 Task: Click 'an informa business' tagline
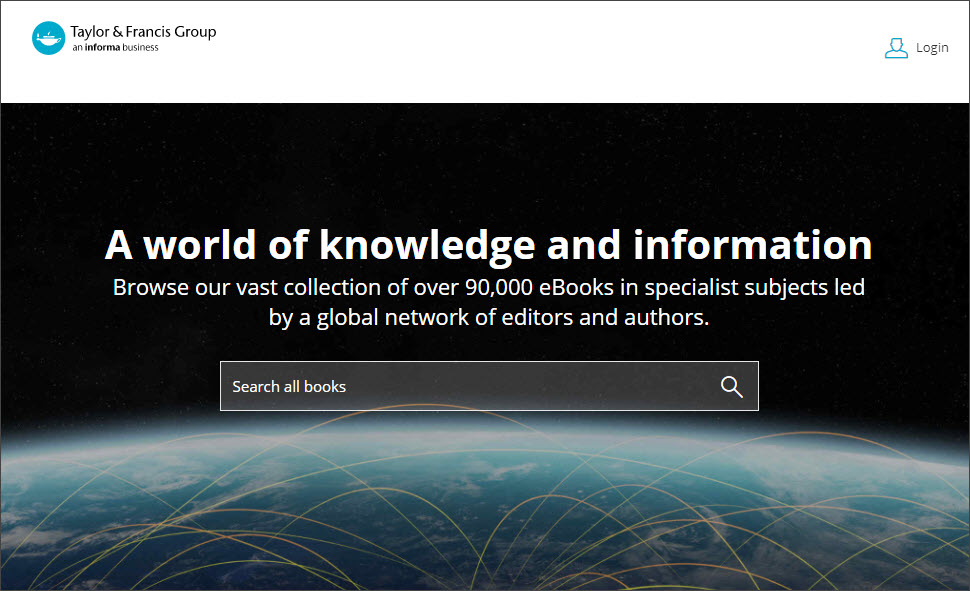116,48
